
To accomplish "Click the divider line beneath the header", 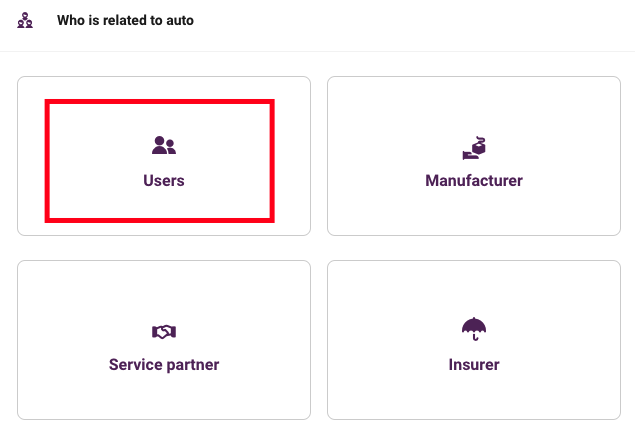I will pos(318,51).
